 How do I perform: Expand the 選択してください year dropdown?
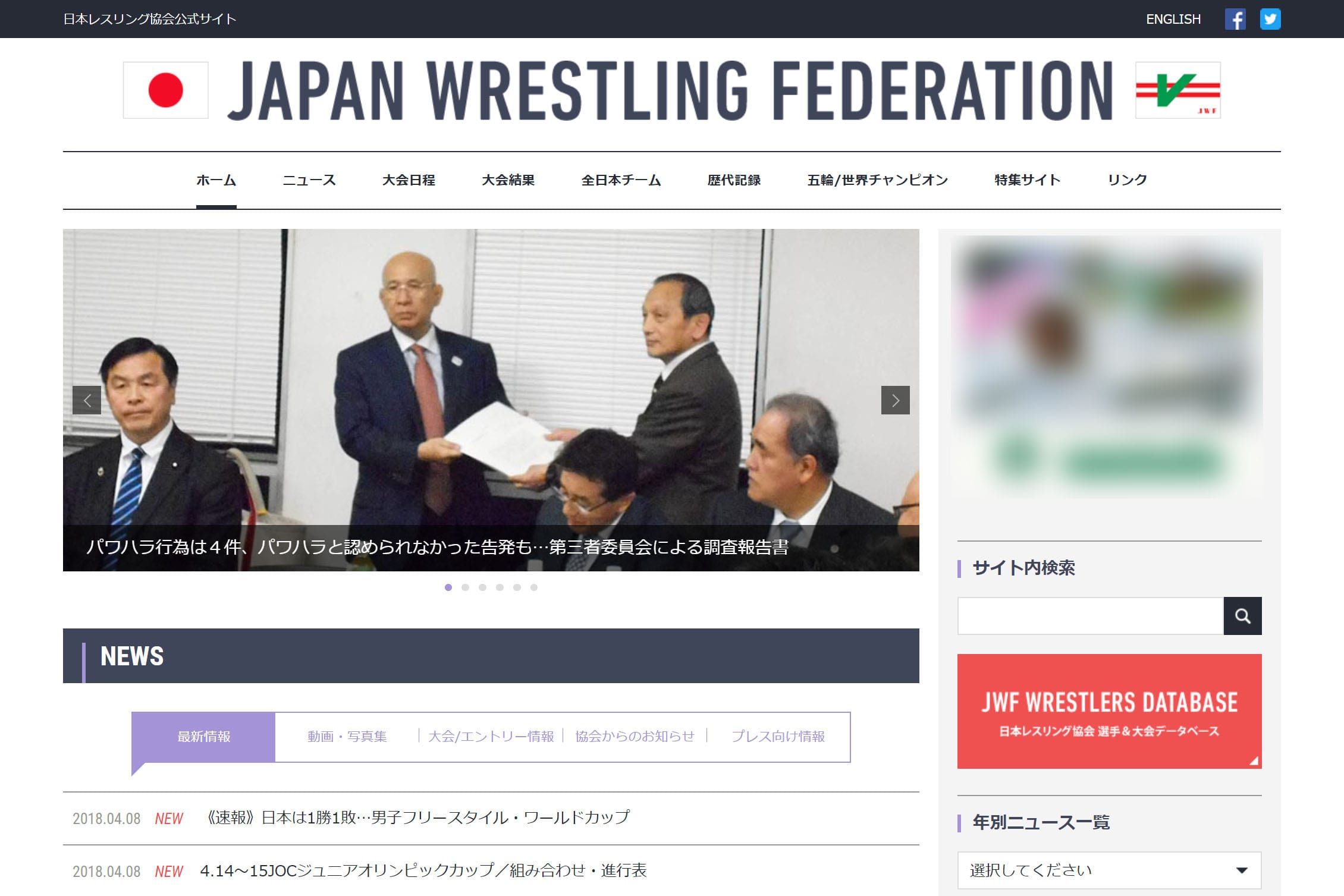pos(1109,870)
